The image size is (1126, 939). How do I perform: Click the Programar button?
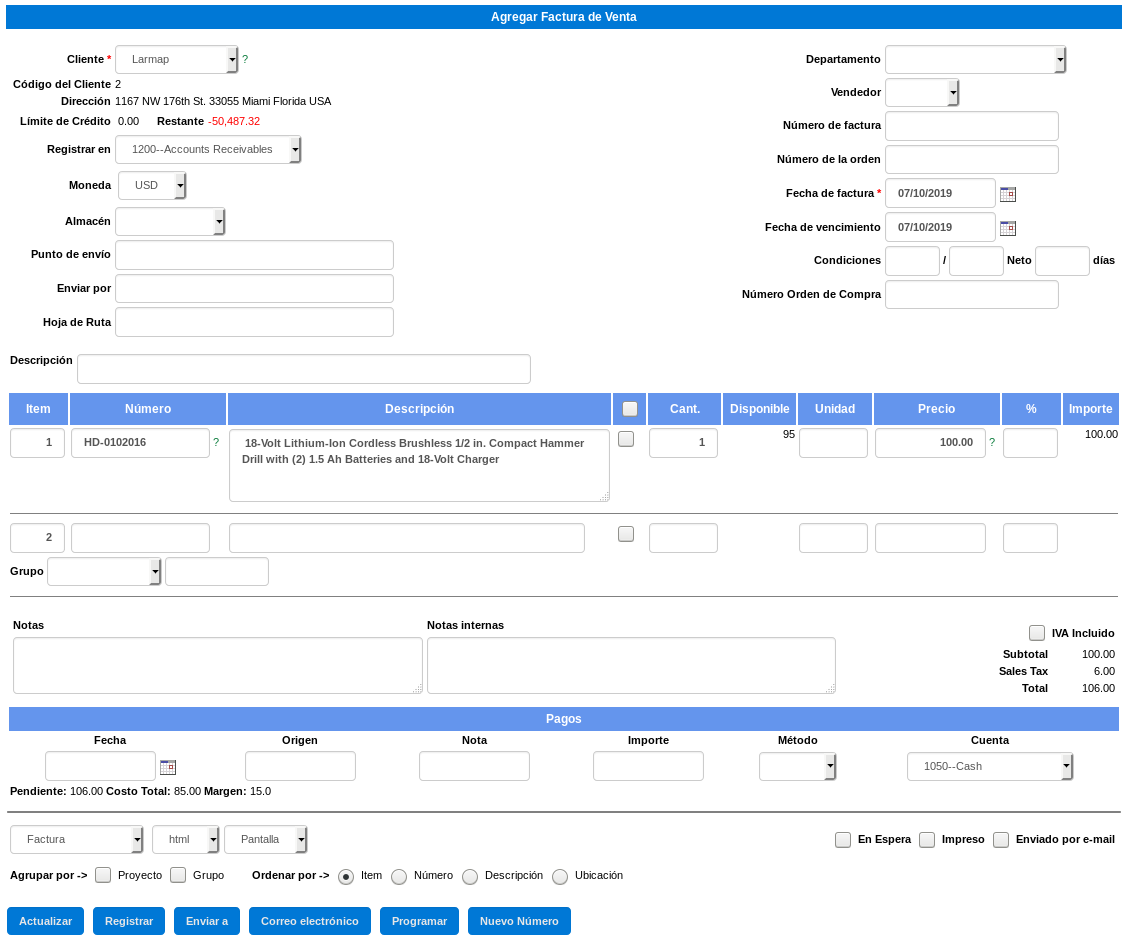[419, 921]
